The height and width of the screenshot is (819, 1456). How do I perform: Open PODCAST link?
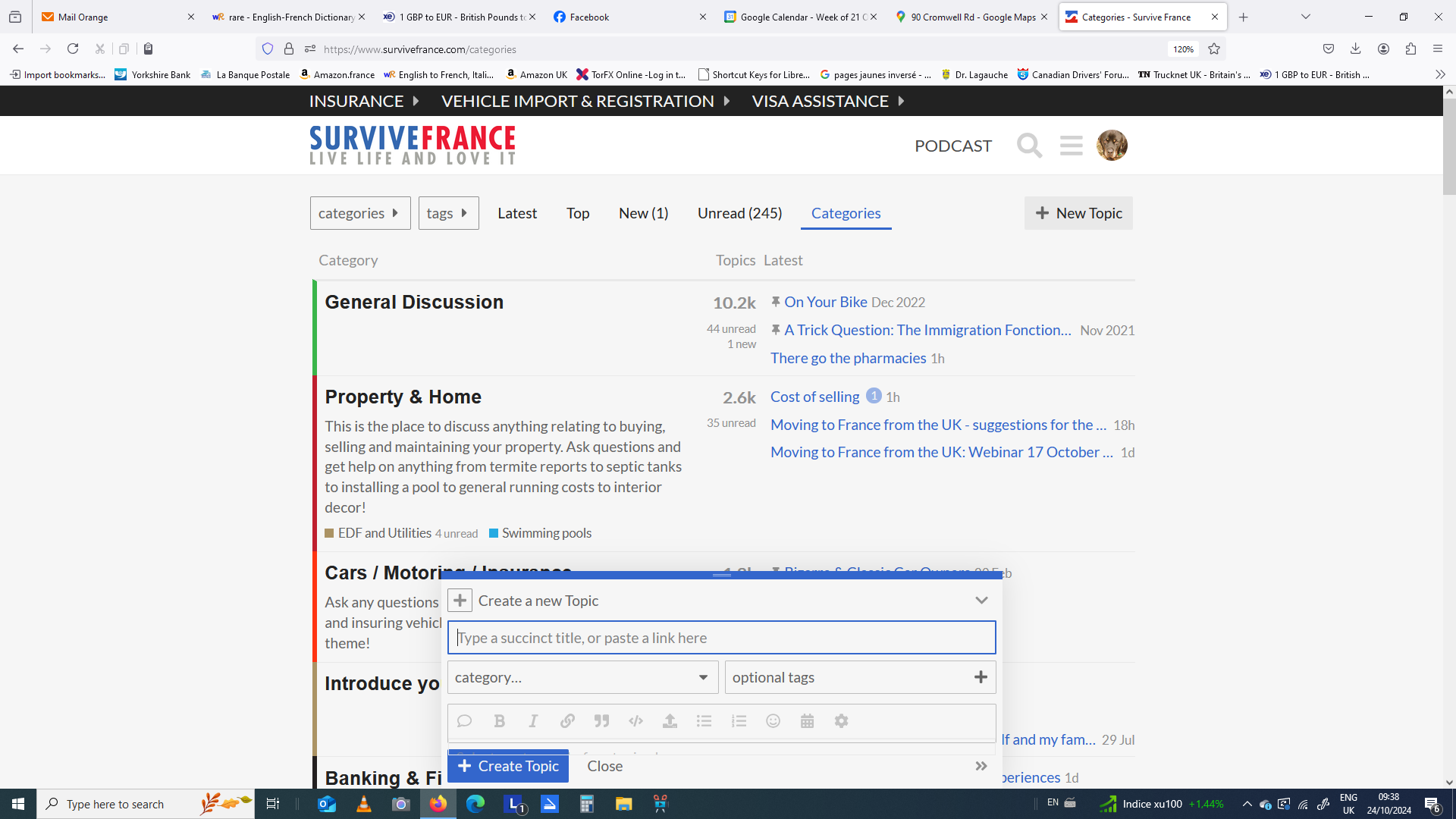pos(953,146)
